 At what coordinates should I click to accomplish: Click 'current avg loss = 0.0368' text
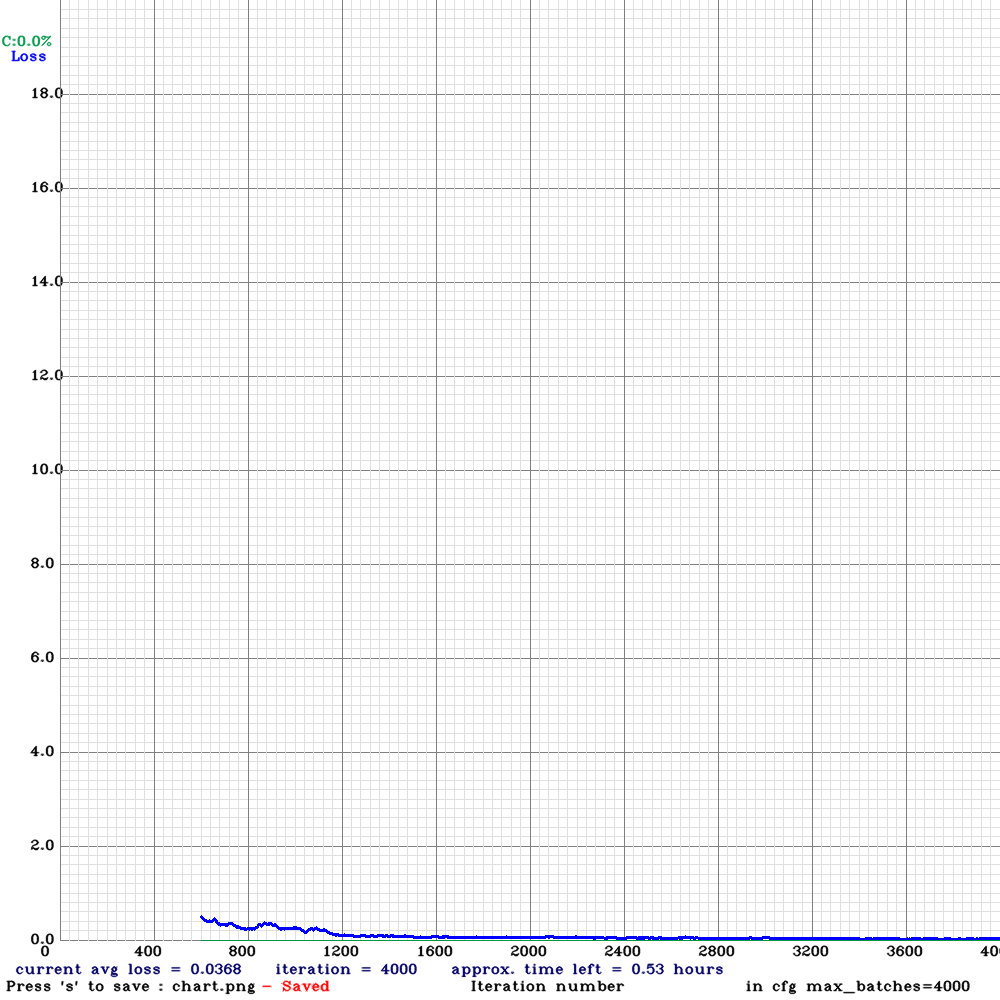[x=128, y=969]
